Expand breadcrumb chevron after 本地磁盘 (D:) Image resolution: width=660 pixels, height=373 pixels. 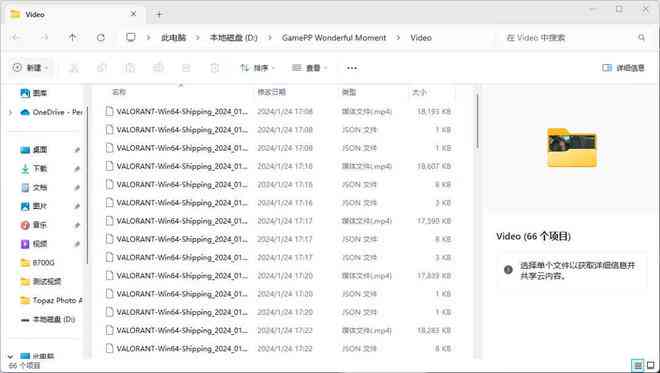[270, 37]
